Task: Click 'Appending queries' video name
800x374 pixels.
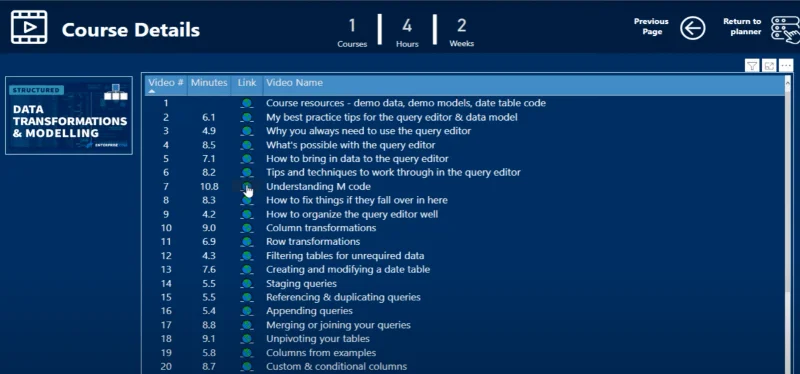Action: (x=309, y=311)
